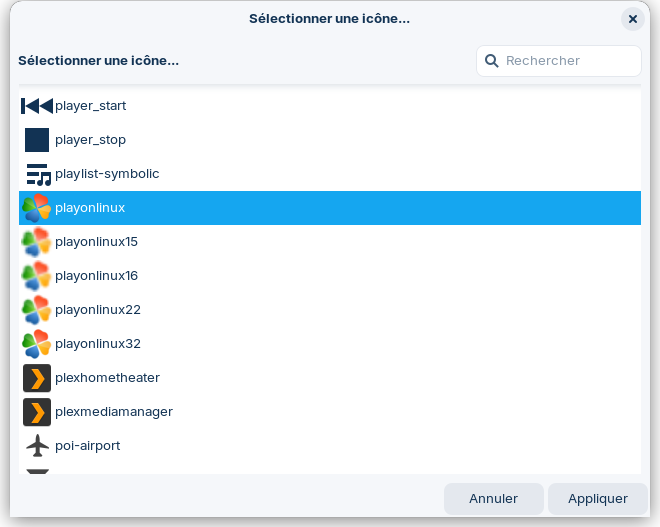Click the player_stop square icon
660x527 pixels.
[x=37, y=140]
